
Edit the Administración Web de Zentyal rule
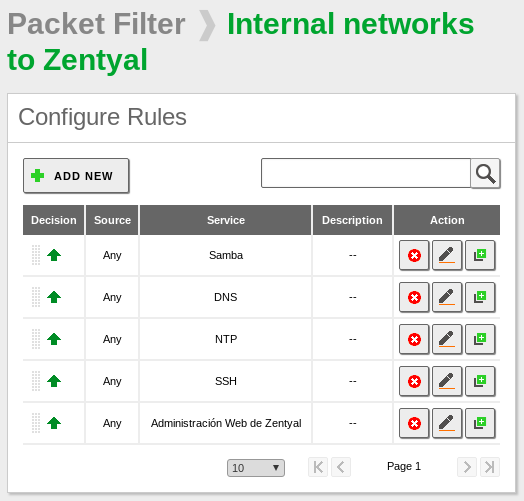[447, 423]
